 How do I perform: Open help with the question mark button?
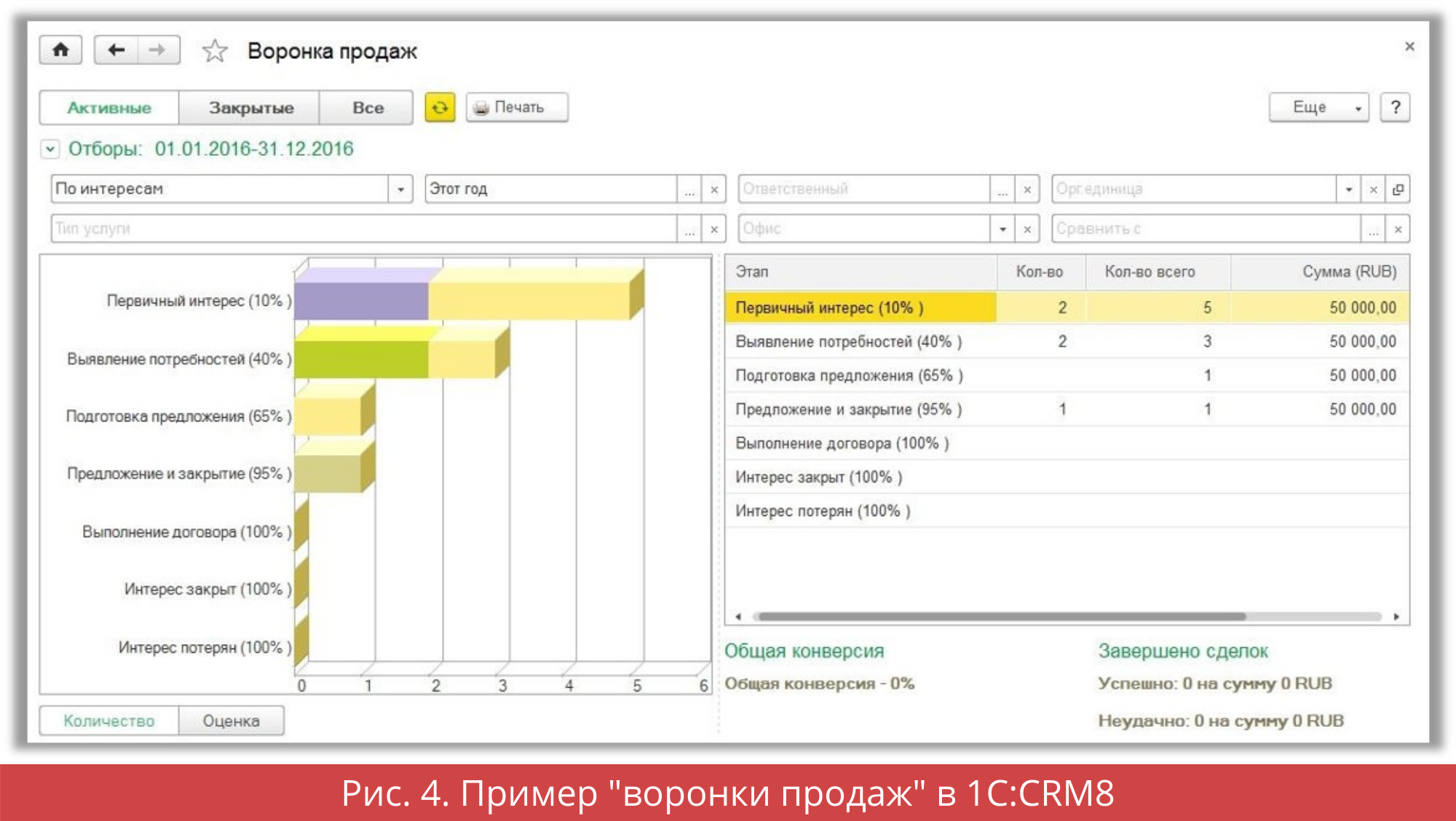(x=1395, y=108)
